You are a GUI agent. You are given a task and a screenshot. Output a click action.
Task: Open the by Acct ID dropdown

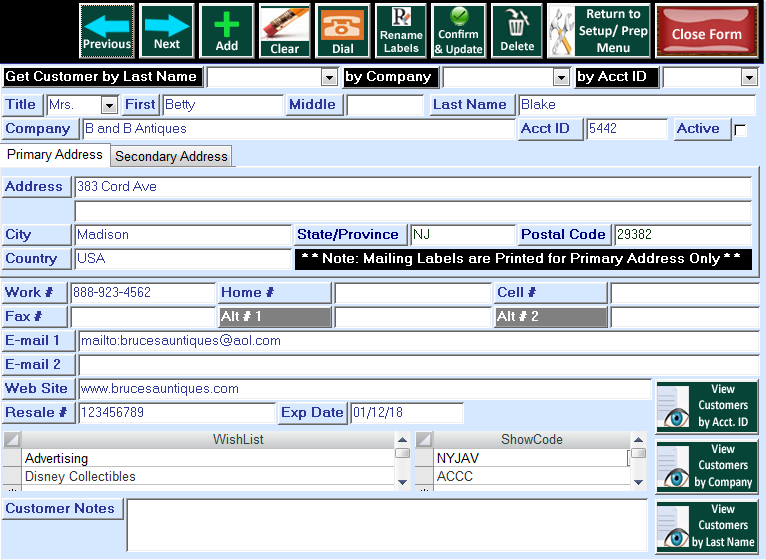click(x=749, y=78)
